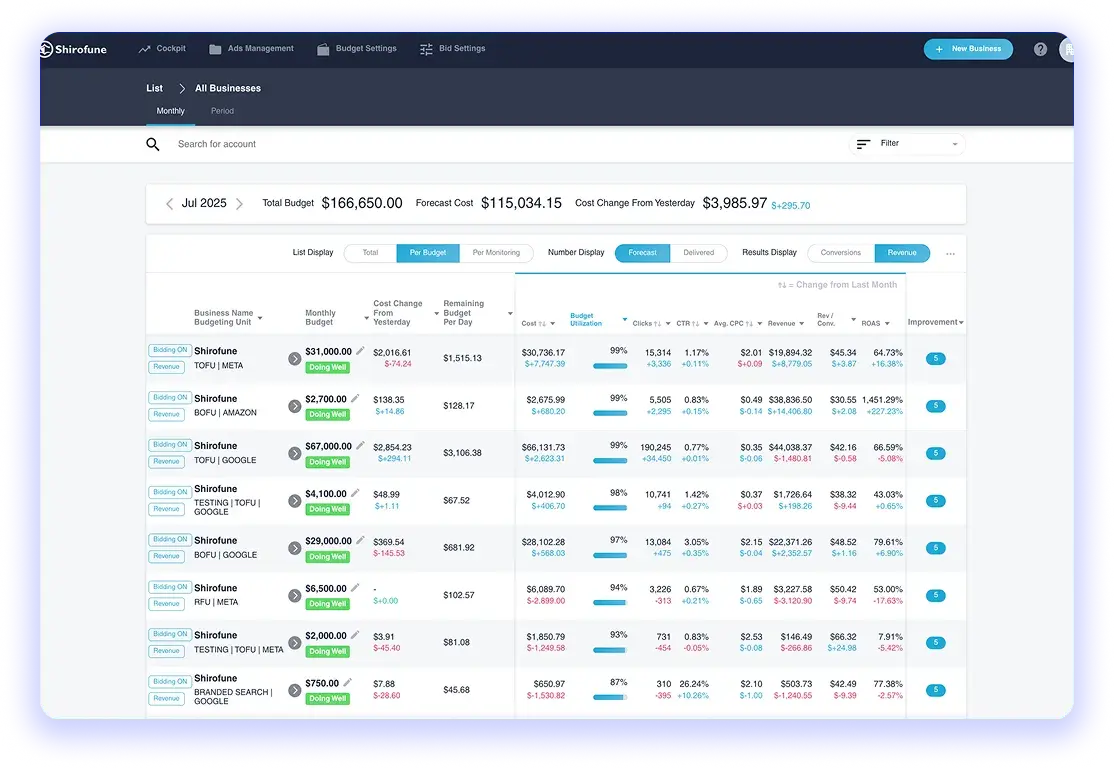
Task: Click improvement badge in RFU | META row
Action: (936, 595)
